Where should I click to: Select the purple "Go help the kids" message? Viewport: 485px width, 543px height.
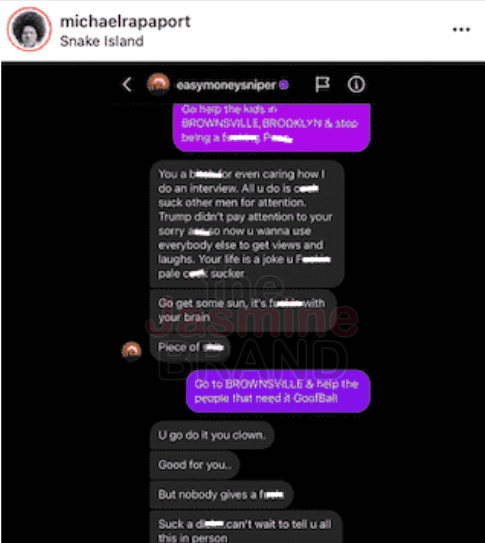271,127
